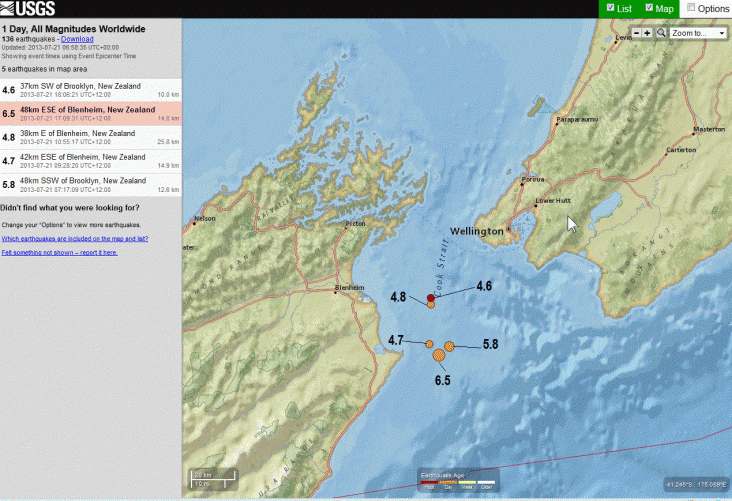Click 'Felt something not shown – report it here'
This screenshot has width=732, height=501.
(x=59, y=253)
